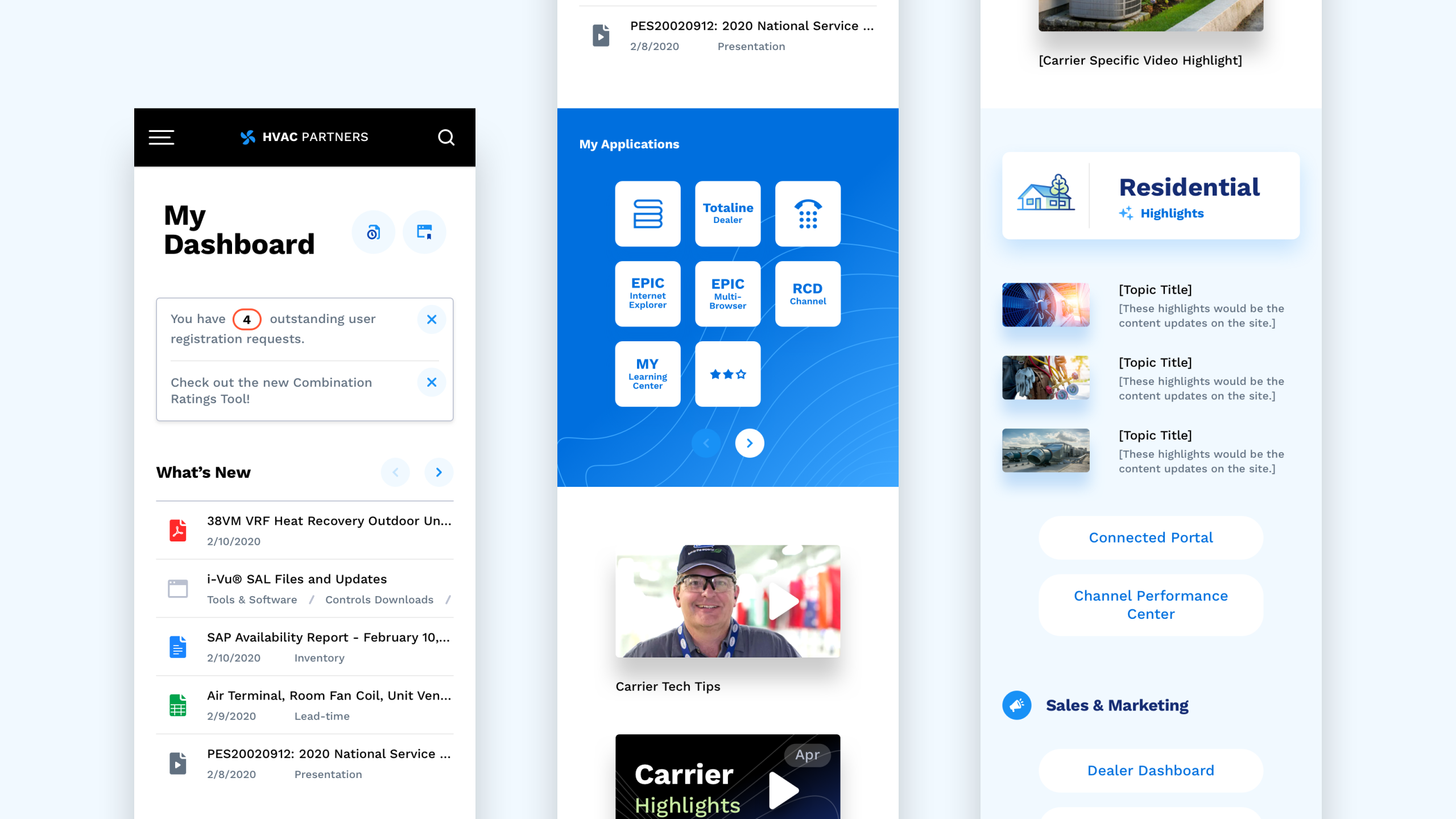Launch the RCD Channel application tile
Viewport: 1456px width, 819px height.
808,293
